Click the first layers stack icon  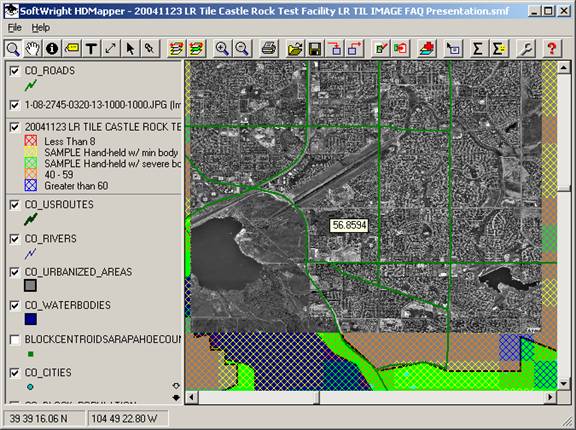pos(176,48)
